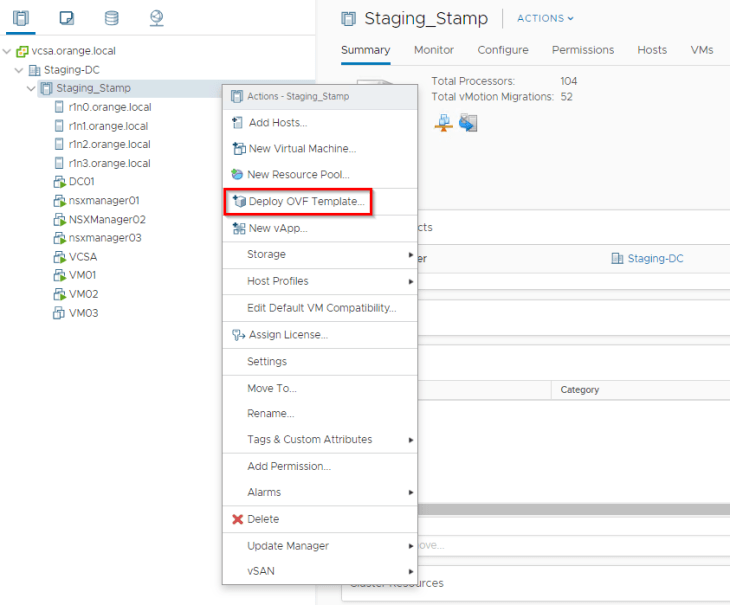Collapse the Staging-DC datacenter node
Screen dimensions: 730x605
[19, 70]
